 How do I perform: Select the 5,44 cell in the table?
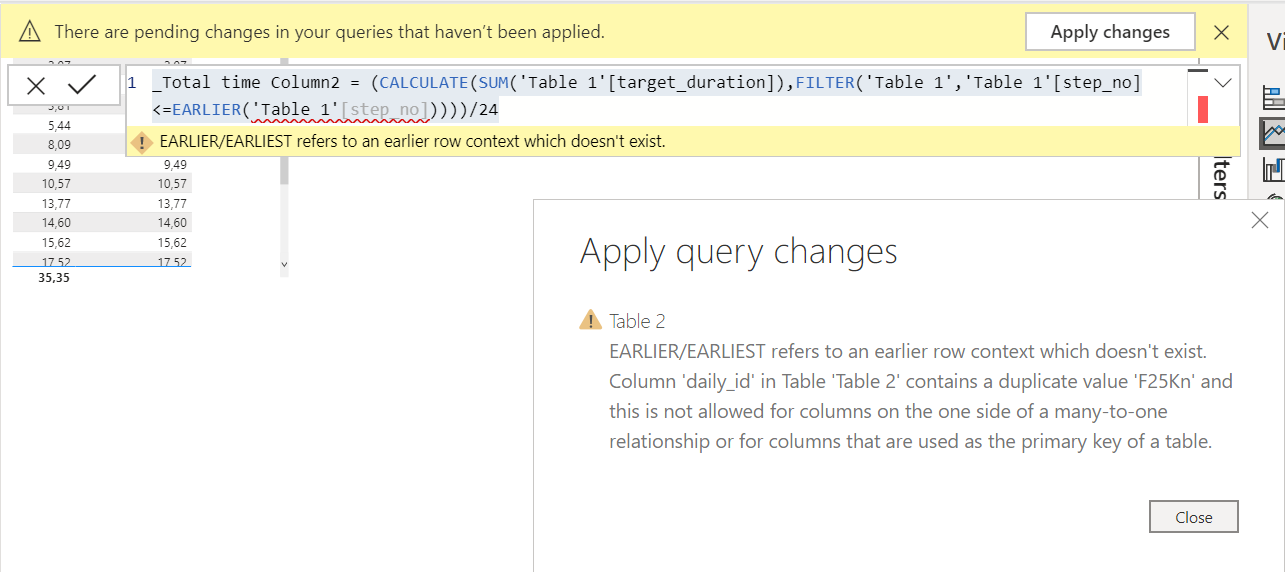(58, 125)
